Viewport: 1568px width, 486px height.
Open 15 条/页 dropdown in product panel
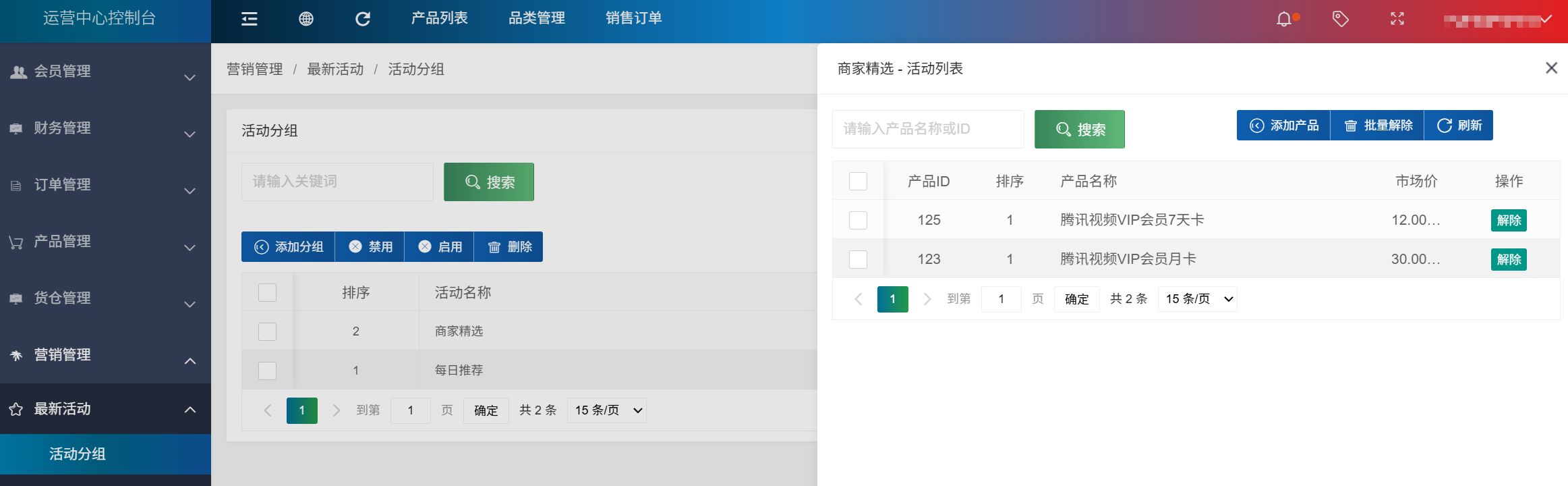pyautogui.click(x=1198, y=299)
